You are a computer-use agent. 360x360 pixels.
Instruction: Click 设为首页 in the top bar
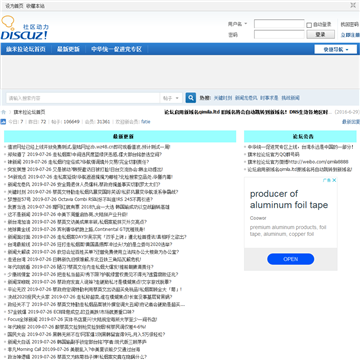14,6
